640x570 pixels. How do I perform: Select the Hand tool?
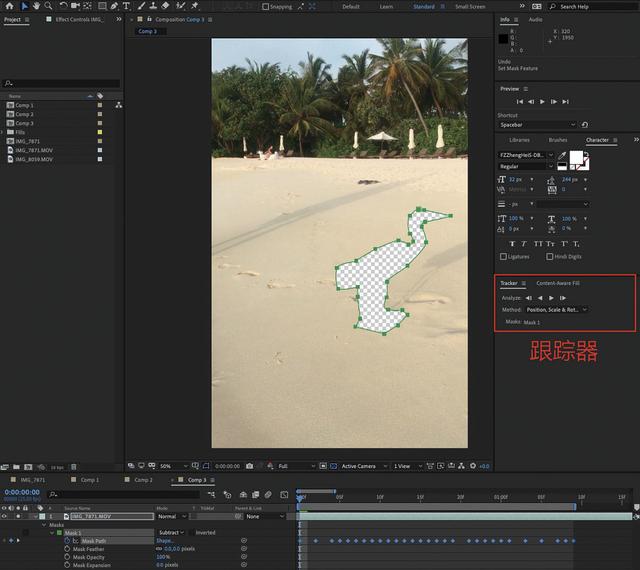[36, 6]
